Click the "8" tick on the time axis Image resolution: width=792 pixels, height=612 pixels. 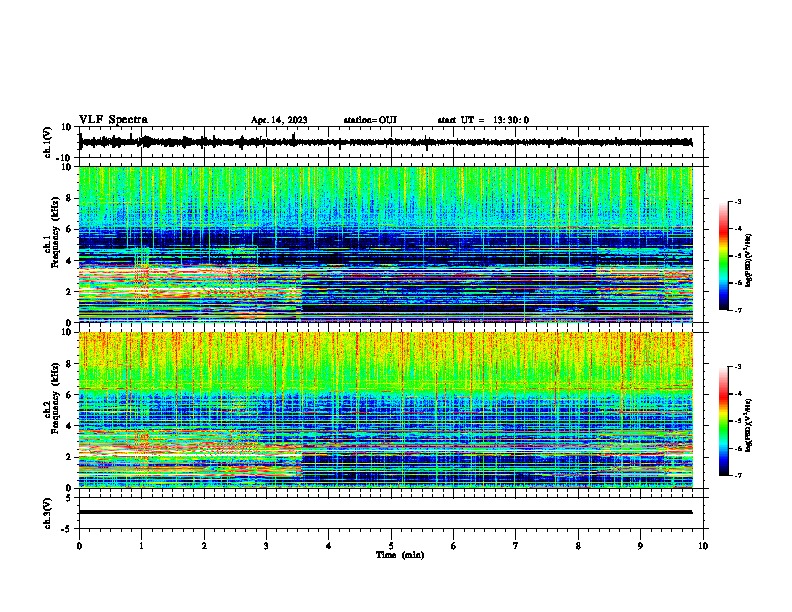[x=578, y=546]
